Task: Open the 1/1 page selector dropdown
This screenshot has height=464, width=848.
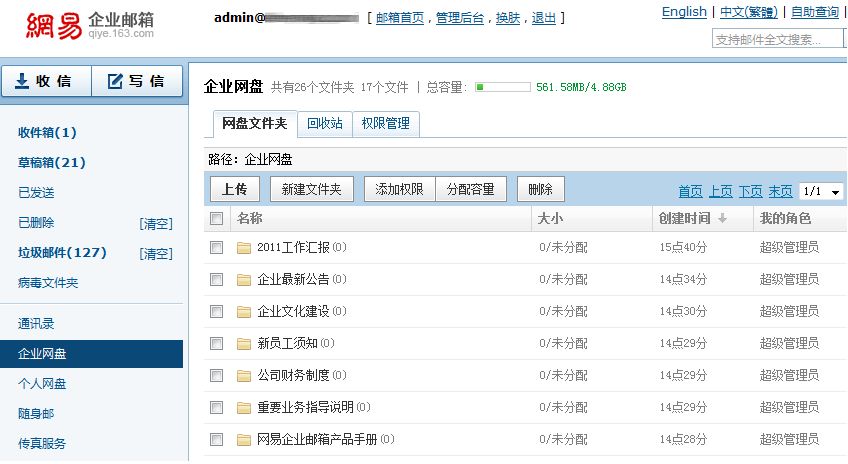Action: tap(821, 191)
